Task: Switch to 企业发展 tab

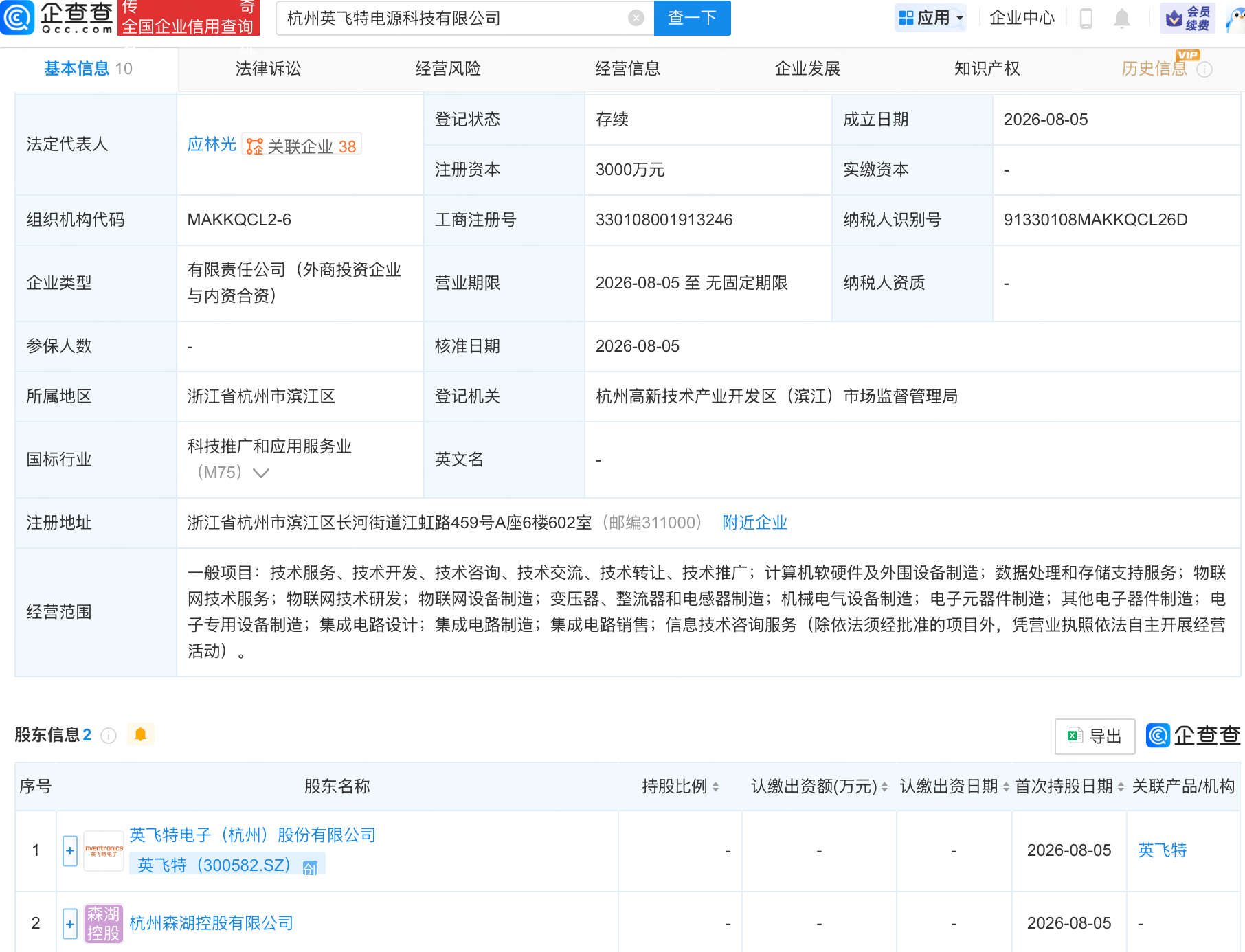Action: 807,69
